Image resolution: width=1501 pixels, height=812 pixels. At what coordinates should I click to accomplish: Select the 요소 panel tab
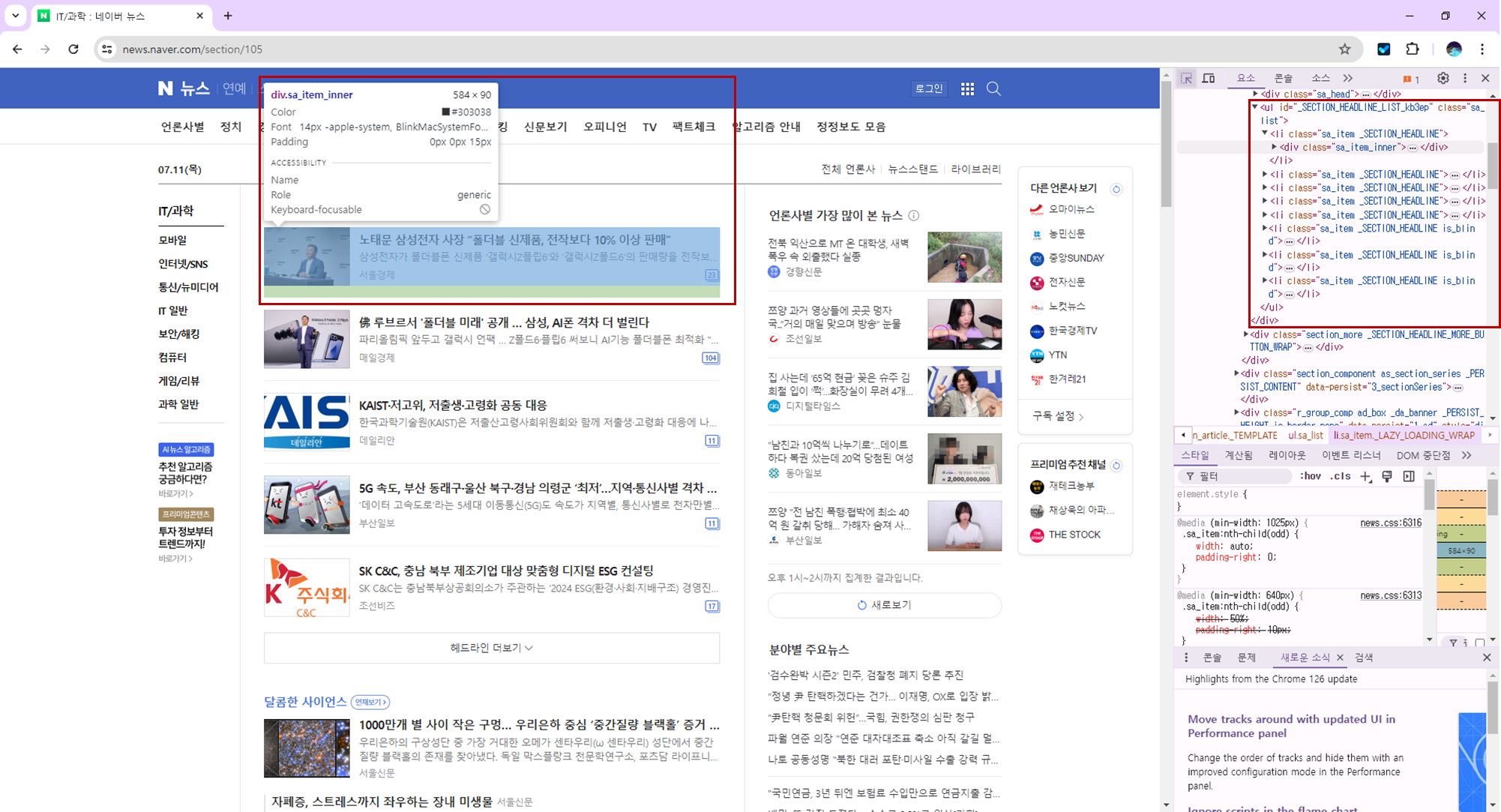(1245, 78)
